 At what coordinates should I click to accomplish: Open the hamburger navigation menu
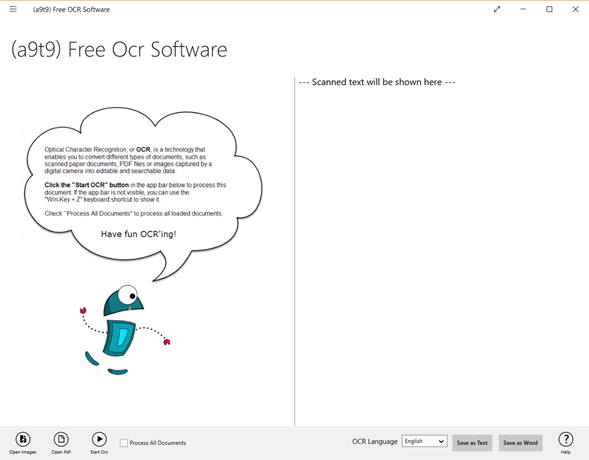coord(13,9)
